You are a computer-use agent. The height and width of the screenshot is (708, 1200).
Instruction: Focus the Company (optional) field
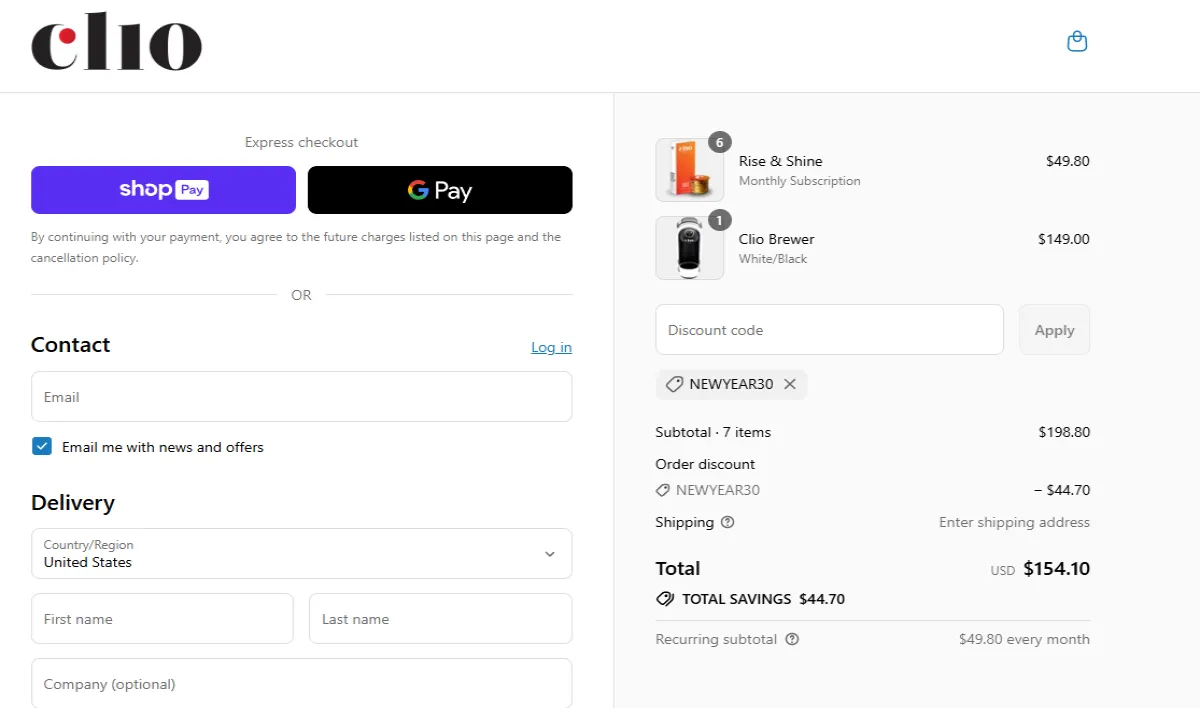(x=301, y=683)
